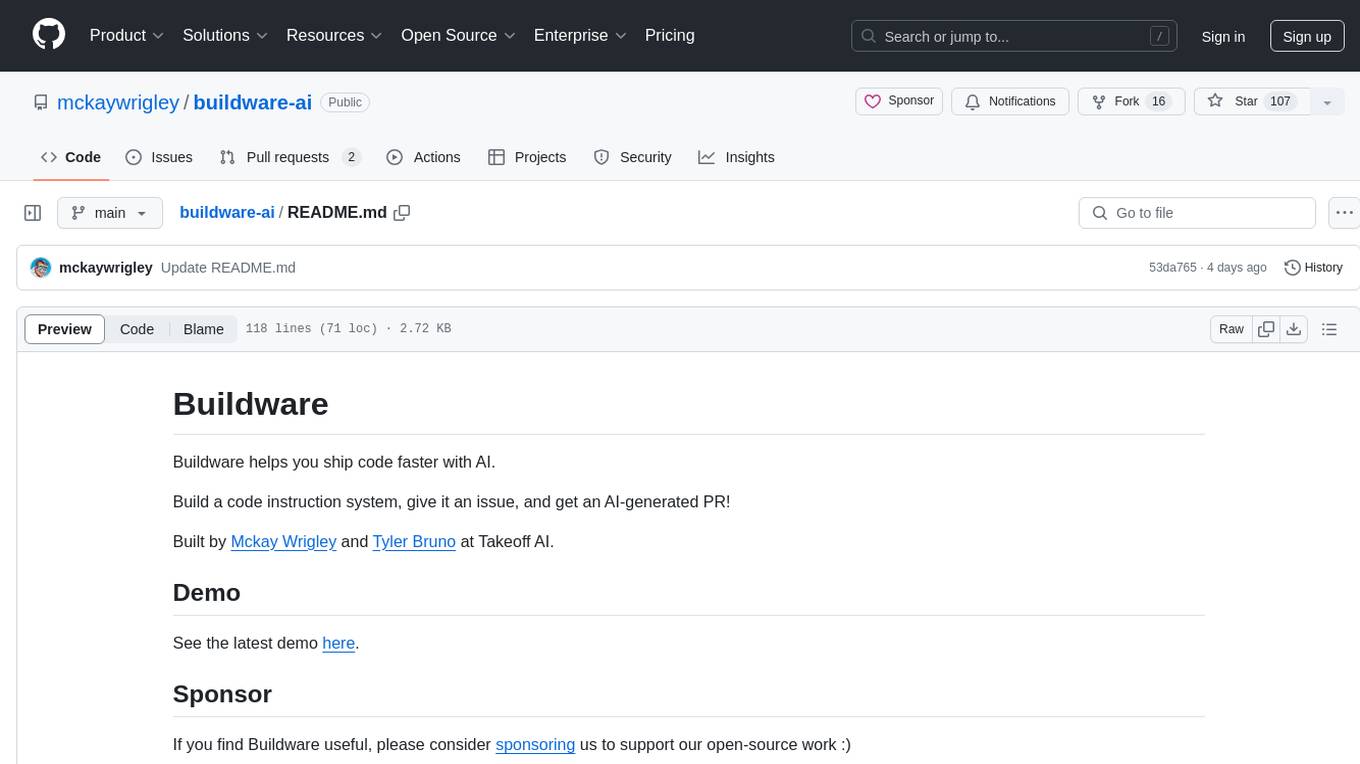Expand the file tree side panel

click(32, 213)
